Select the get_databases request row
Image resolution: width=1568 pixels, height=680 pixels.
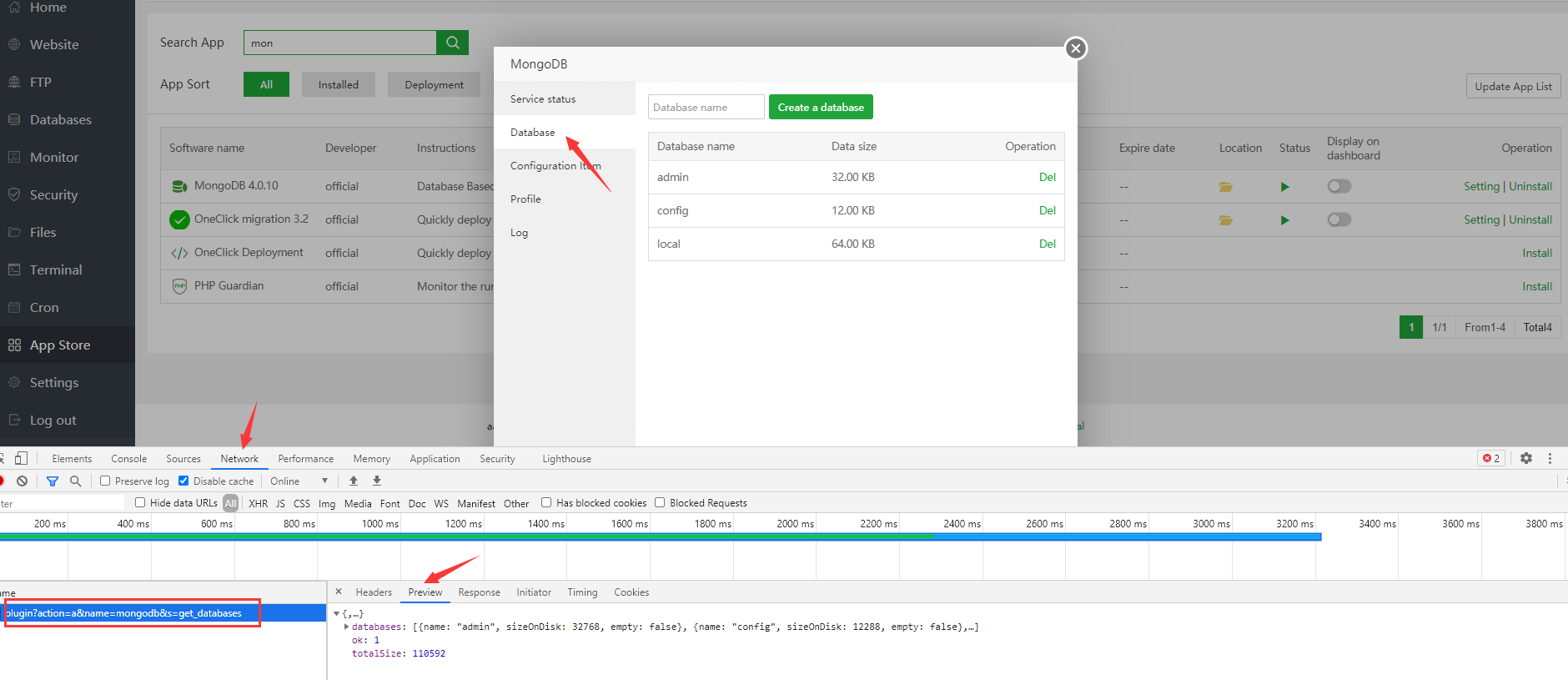[x=163, y=612]
